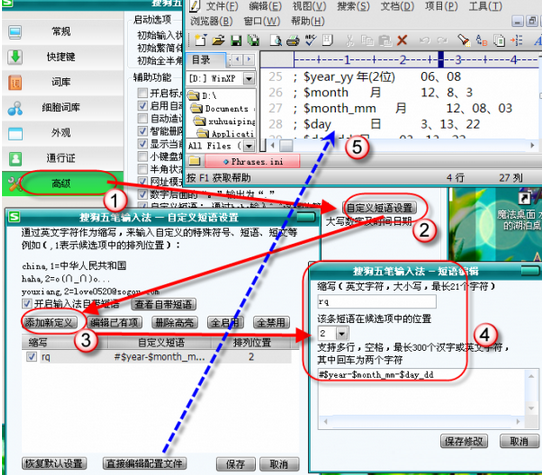Click the Undo arrow icon in editor toolbar
Screen dimensions: 547x475
tap(425, 41)
